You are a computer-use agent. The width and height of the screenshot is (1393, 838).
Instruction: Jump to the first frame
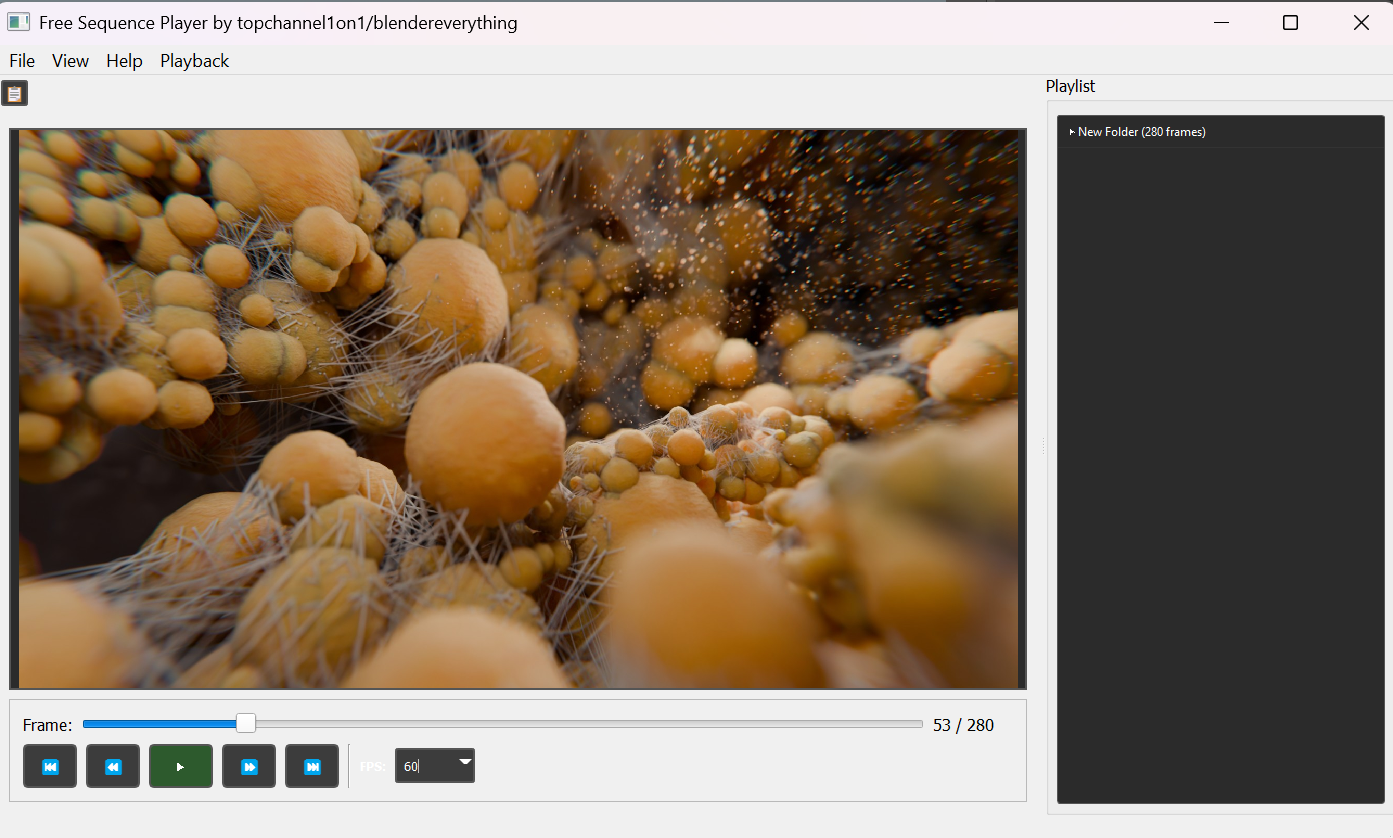[x=49, y=765]
